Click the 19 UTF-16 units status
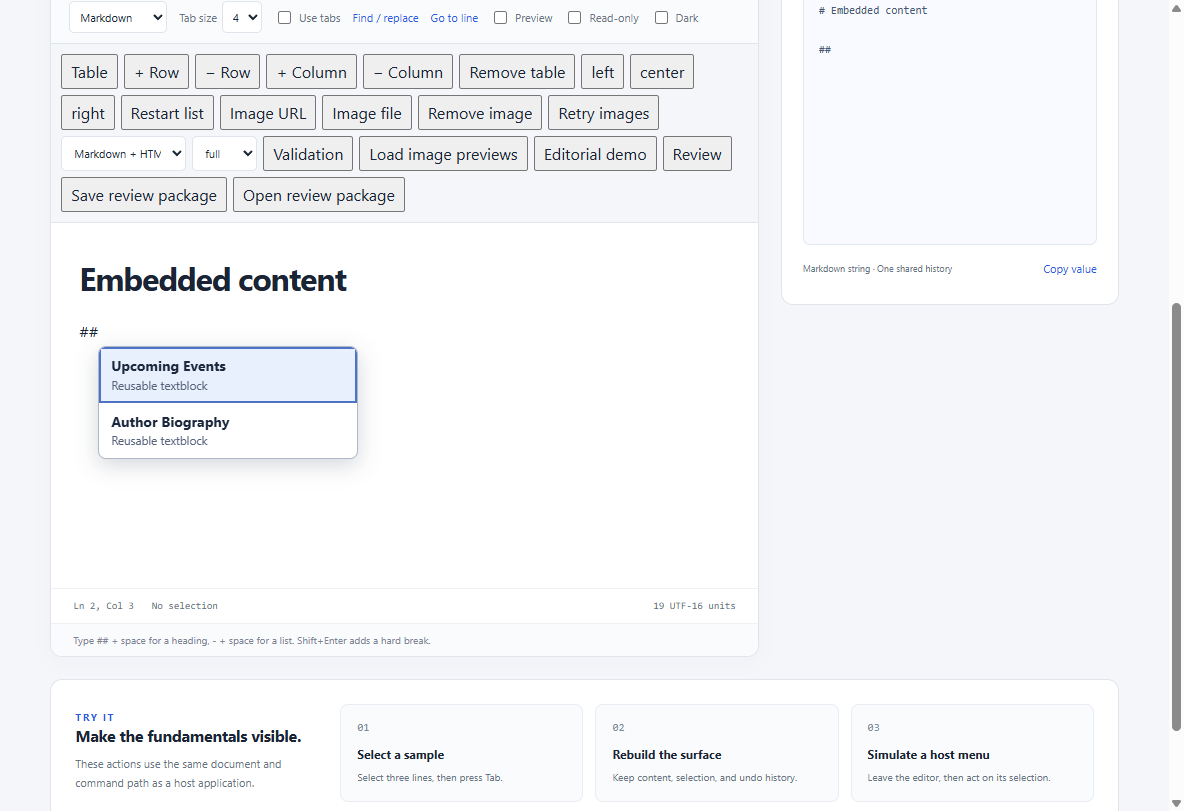Screen dimensions: 1184x811 click(694, 606)
